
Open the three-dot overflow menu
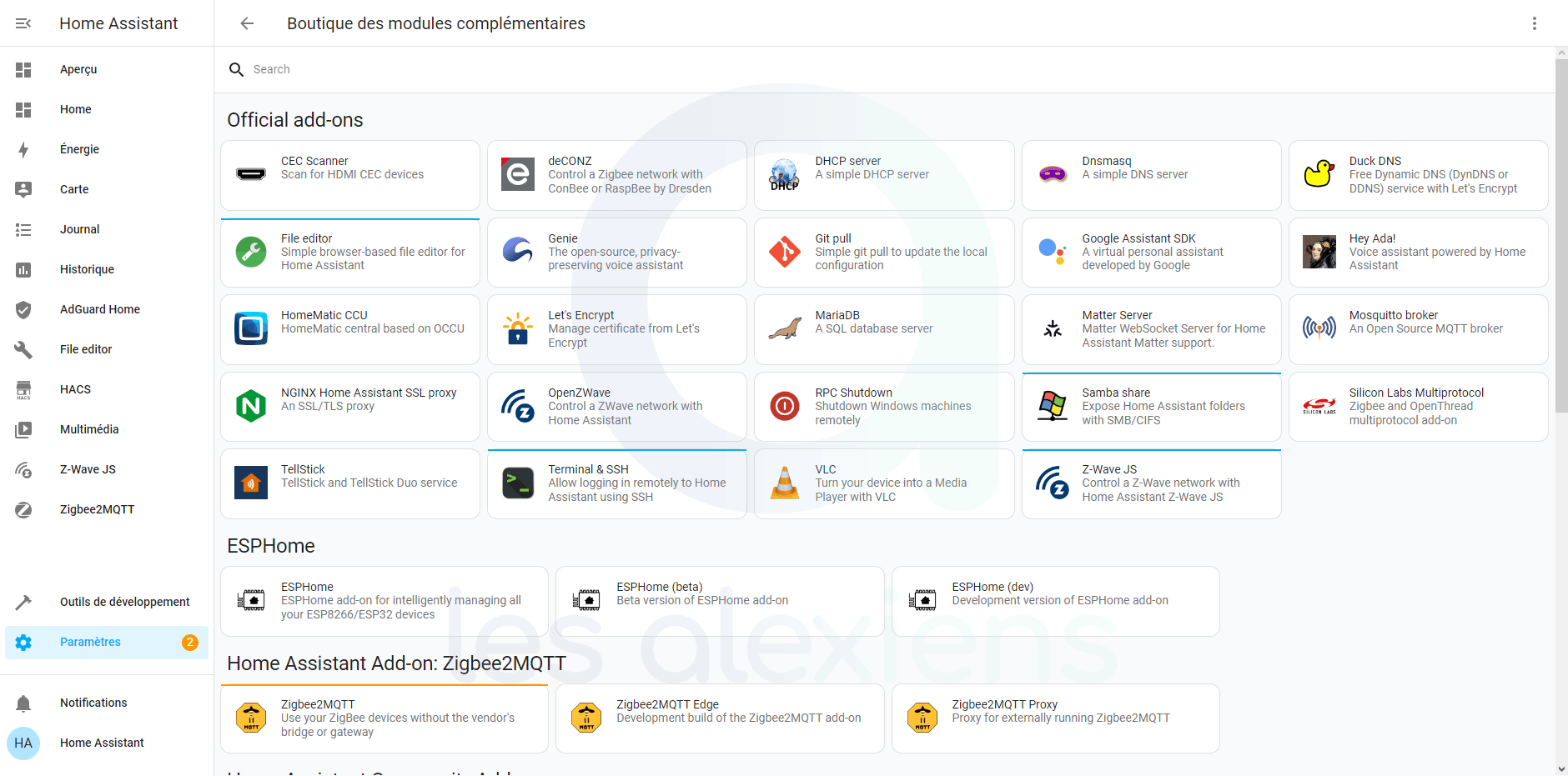coord(1535,23)
